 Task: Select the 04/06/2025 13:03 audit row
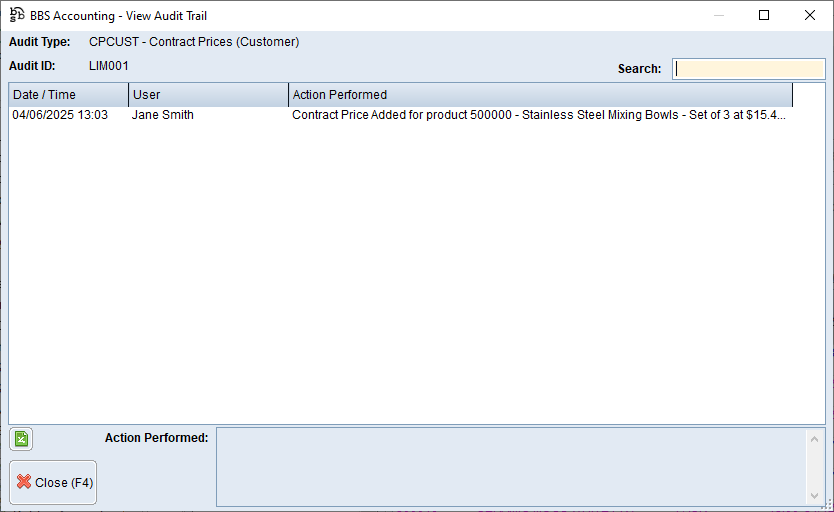[x=60, y=115]
